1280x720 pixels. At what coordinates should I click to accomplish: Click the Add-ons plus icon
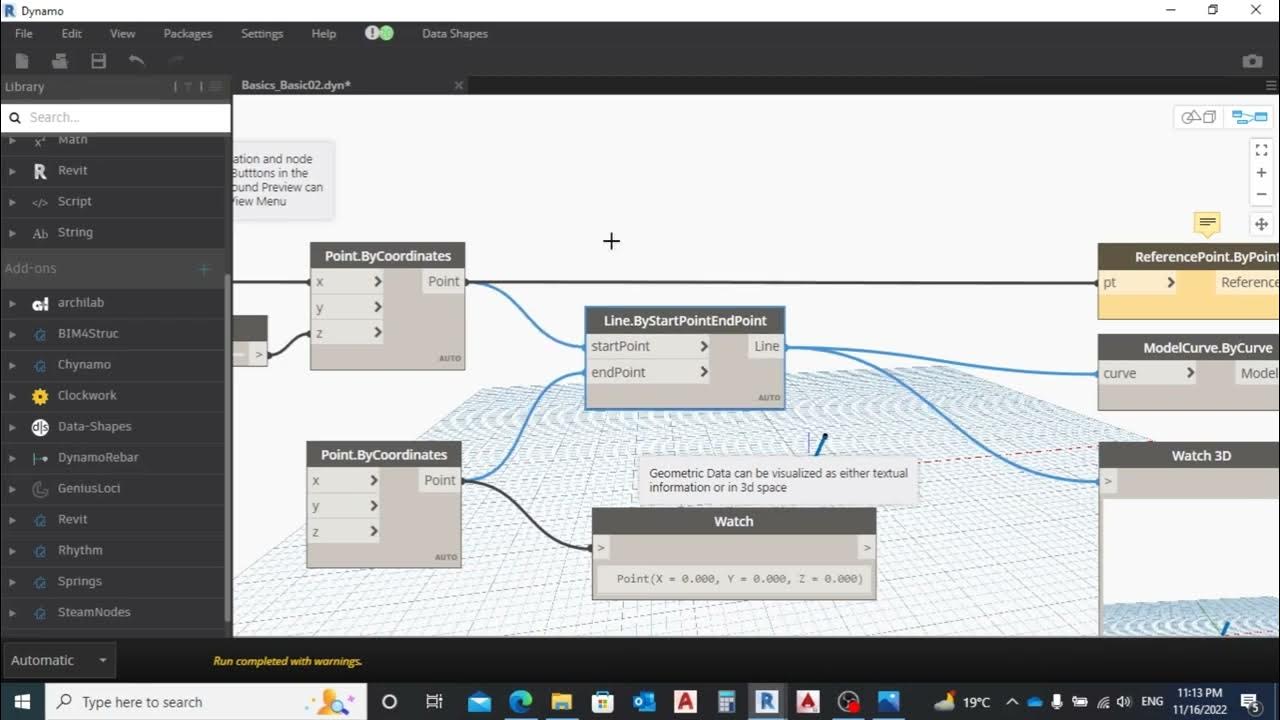(204, 269)
